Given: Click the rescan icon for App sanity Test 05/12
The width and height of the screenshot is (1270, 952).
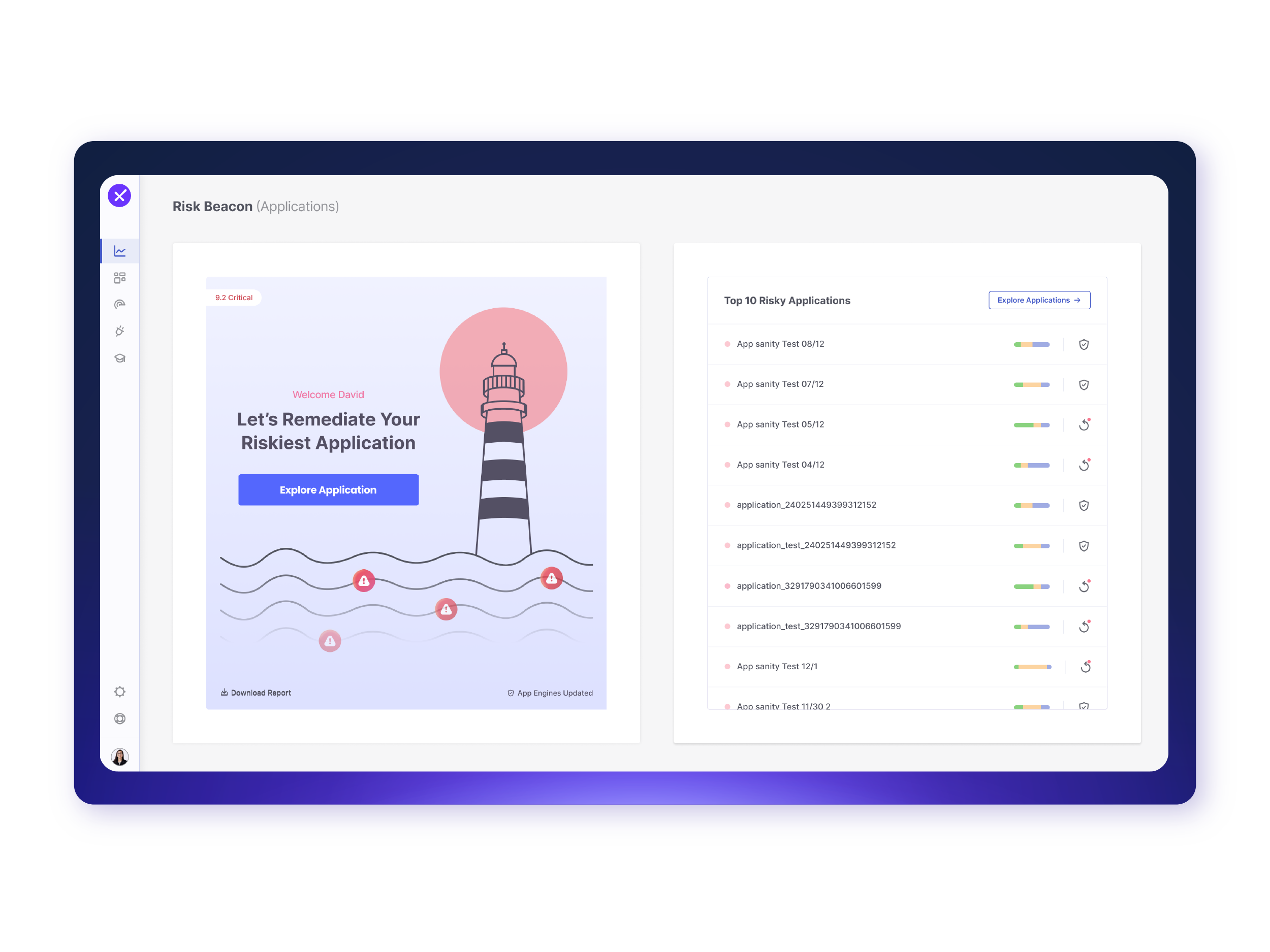Looking at the screenshot, I should (x=1085, y=424).
